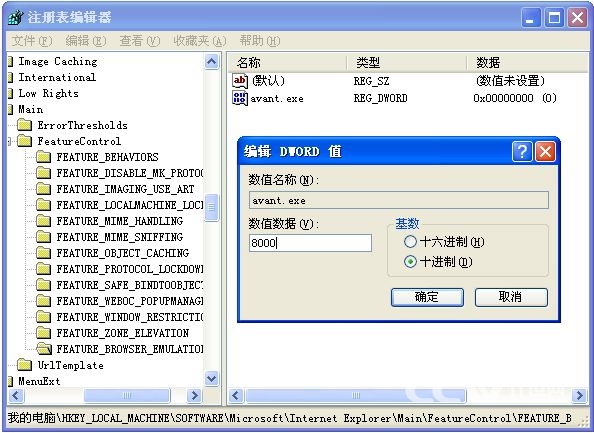Viewport: 594px width, 433px height.
Task: Click the dialog help question mark icon
Action: [x=522, y=152]
